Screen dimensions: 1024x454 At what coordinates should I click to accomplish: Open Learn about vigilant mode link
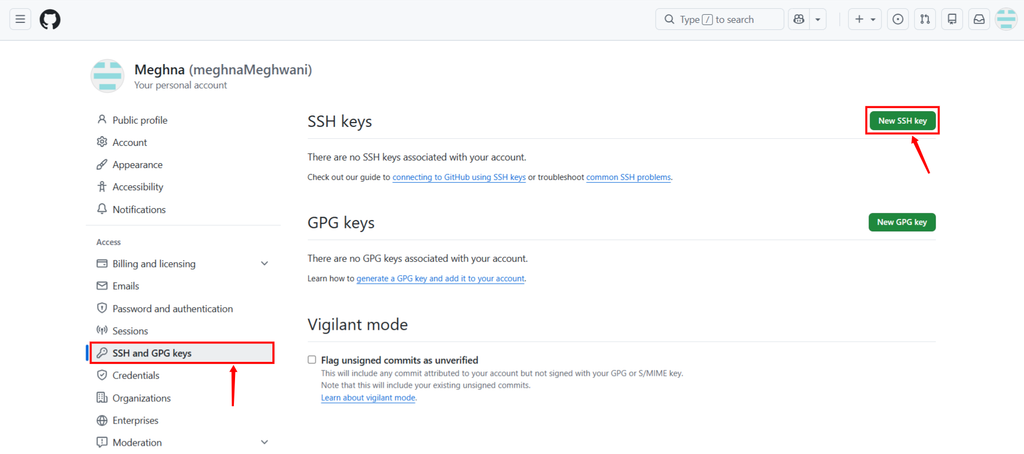pyautogui.click(x=368, y=397)
